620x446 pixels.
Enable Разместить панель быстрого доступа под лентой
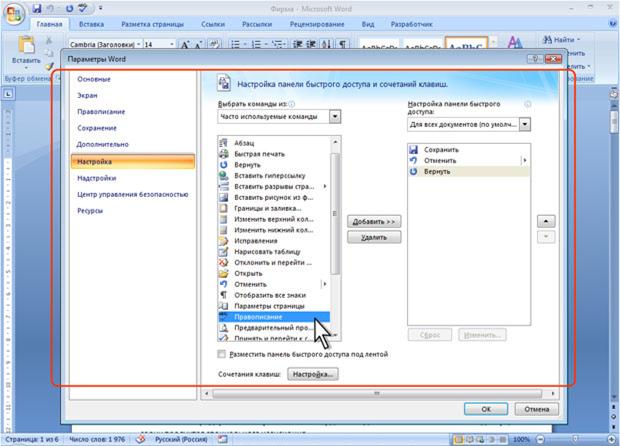[222, 354]
